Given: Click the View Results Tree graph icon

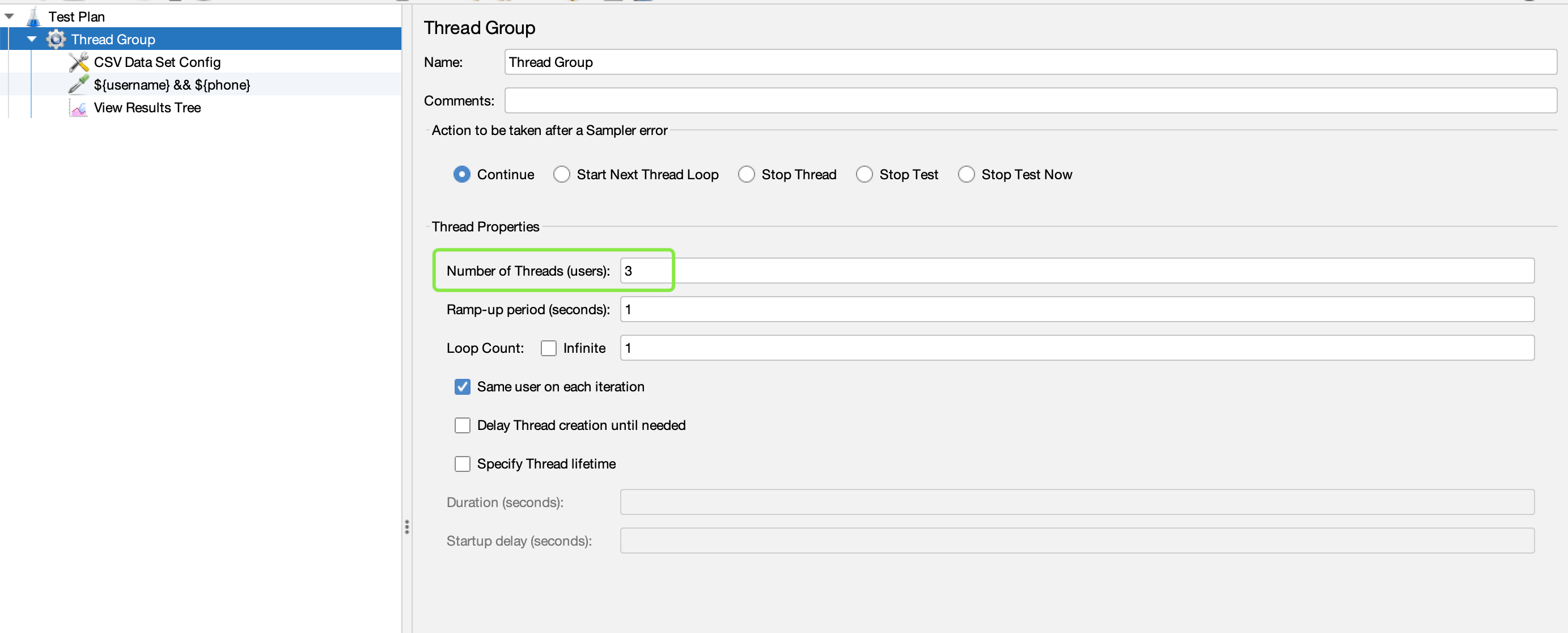Looking at the screenshot, I should 79,108.
